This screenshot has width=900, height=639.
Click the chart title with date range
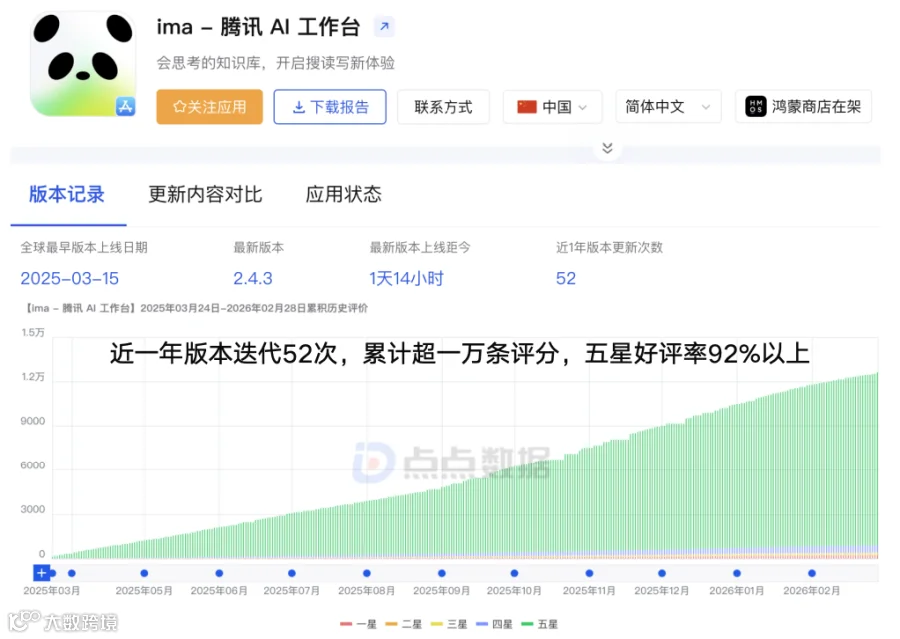tap(196, 308)
